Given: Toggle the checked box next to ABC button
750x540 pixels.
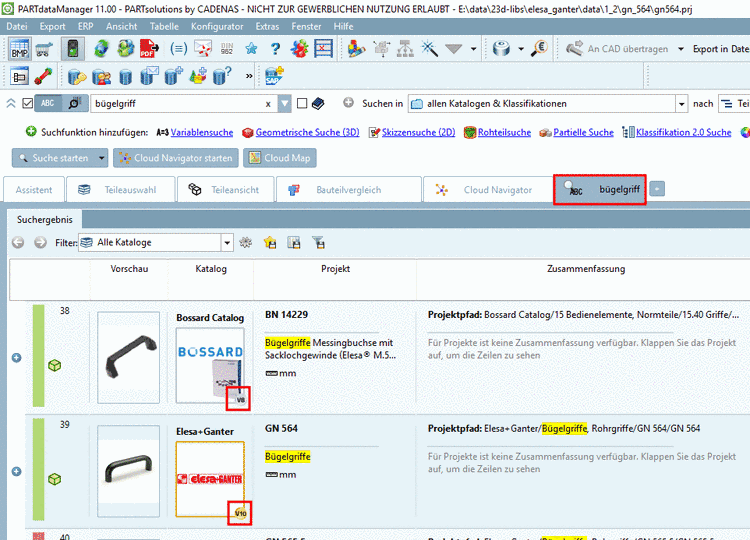Looking at the screenshot, I should coord(28,103).
